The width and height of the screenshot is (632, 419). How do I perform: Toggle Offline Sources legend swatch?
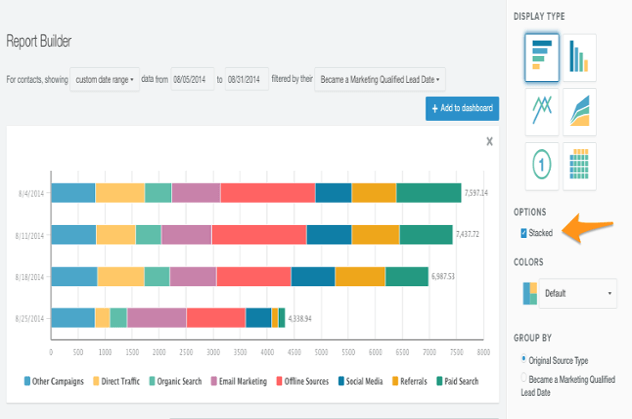click(x=279, y=381)
